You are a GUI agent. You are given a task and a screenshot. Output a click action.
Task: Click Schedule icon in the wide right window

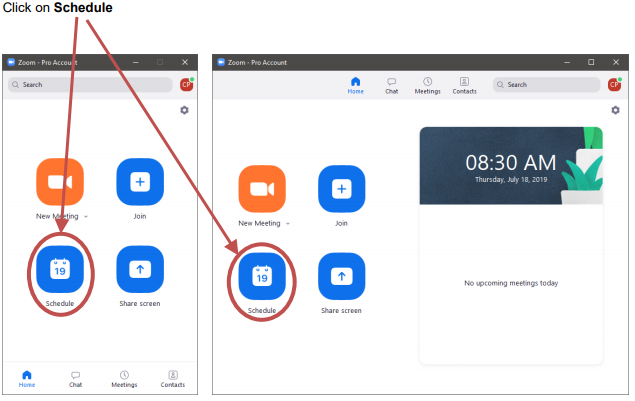[x=261, y=277]
